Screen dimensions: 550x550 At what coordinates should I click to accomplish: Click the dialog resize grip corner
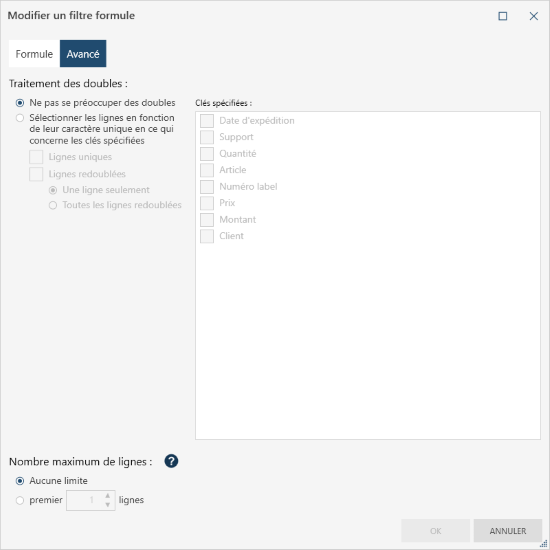(544, 544)
